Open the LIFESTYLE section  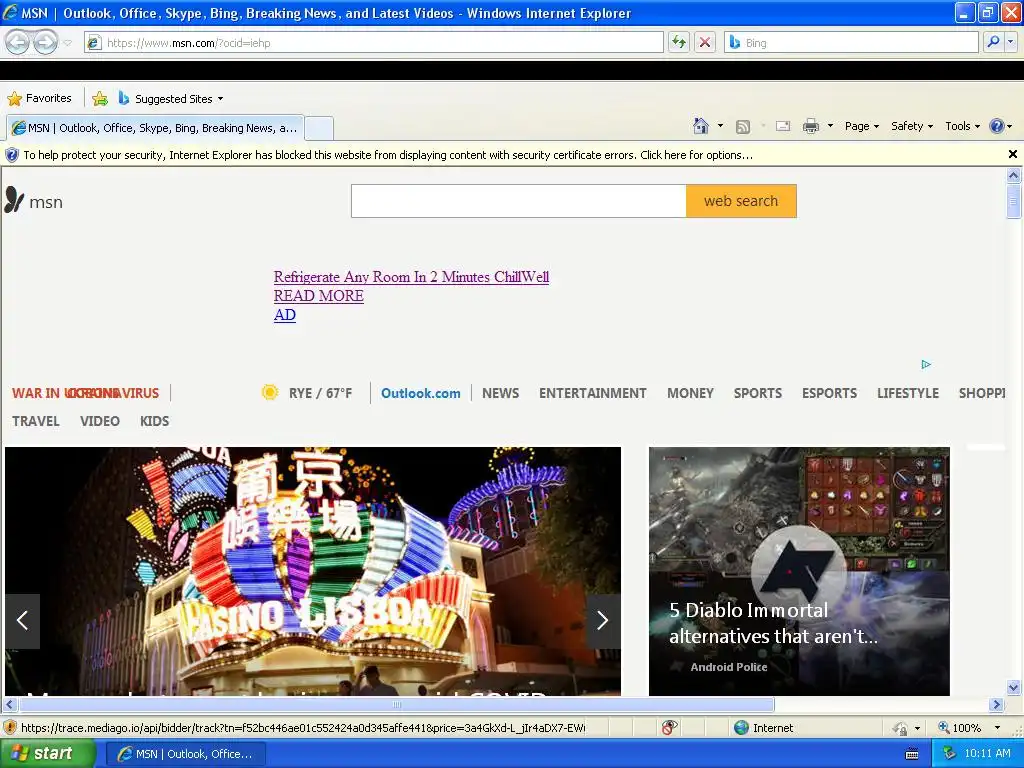click(908, 393)
